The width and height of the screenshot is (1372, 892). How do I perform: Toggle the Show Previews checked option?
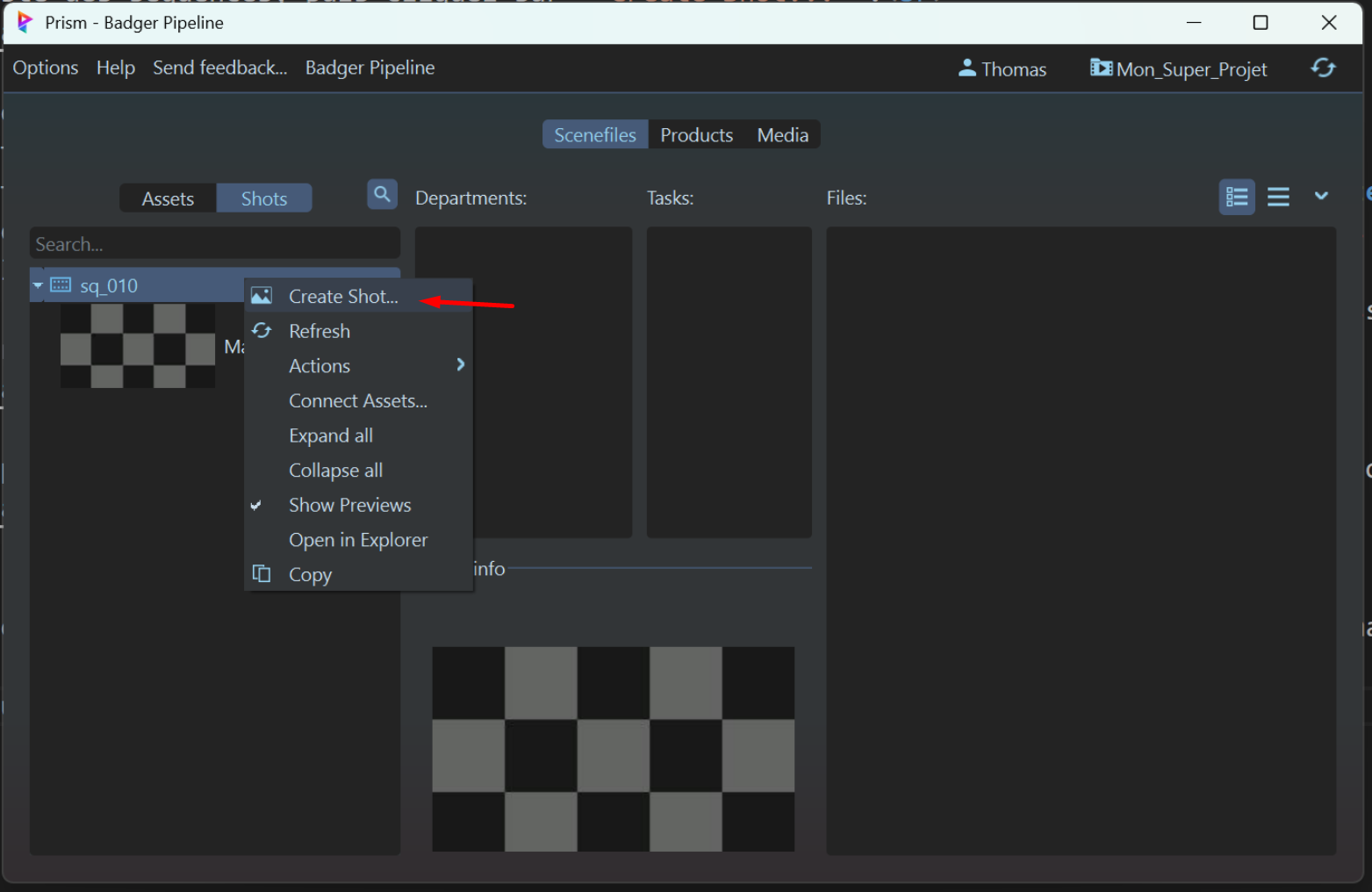[x=349, y=505]
